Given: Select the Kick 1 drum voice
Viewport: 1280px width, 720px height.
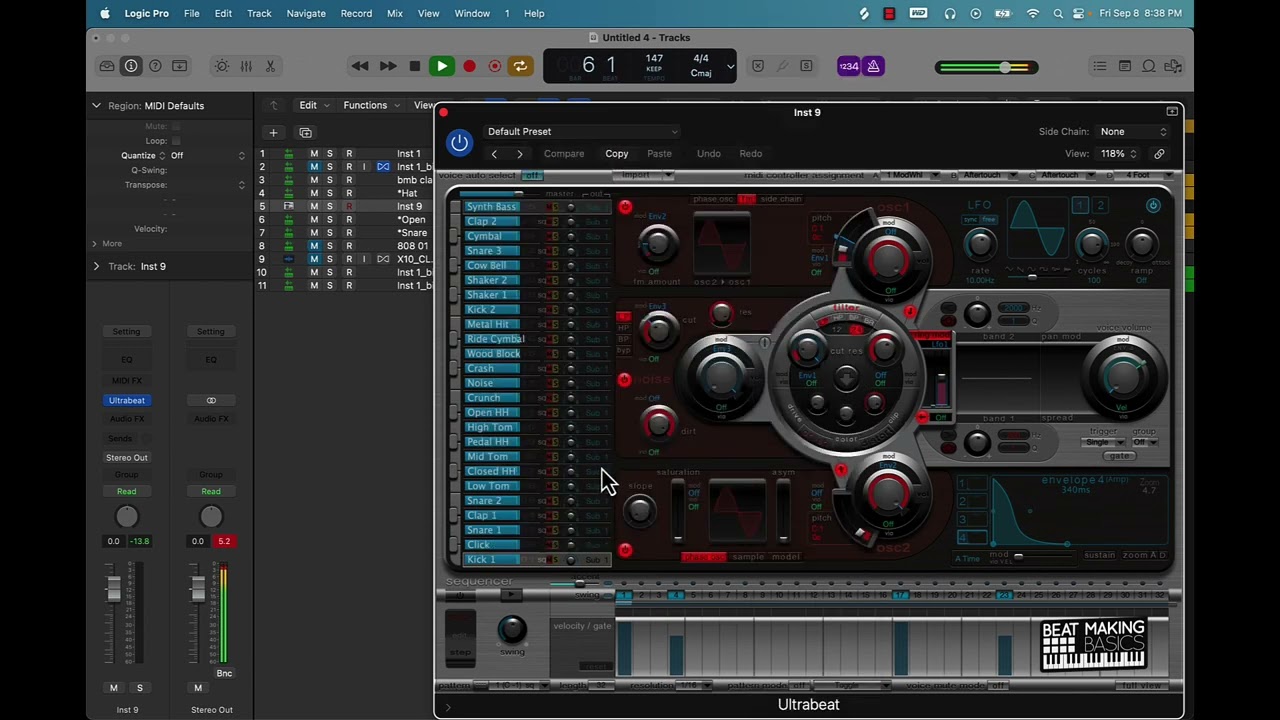Looking at the screenshot, I should (491, 559).
